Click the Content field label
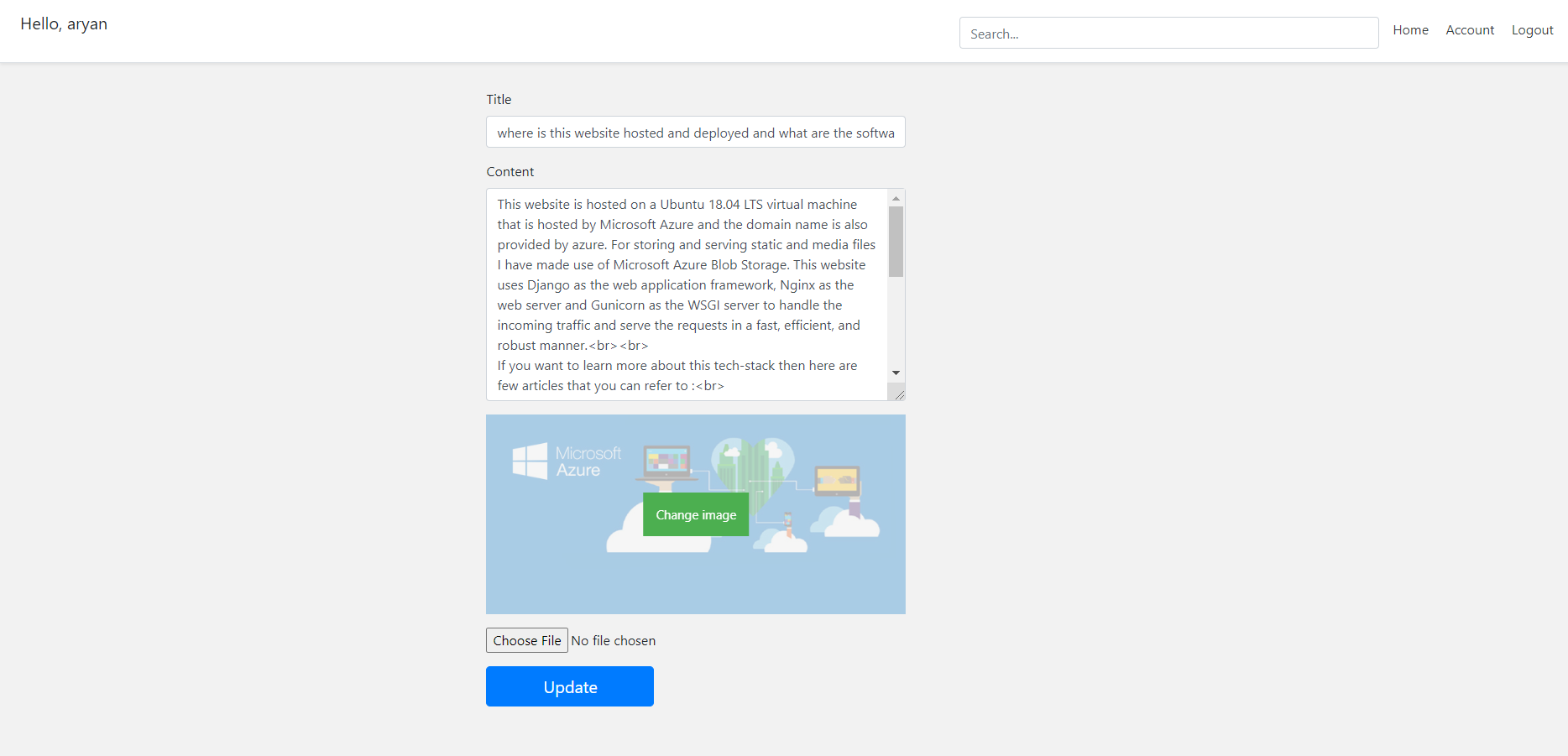This screenshot has height=756, width=1568. 510,171
